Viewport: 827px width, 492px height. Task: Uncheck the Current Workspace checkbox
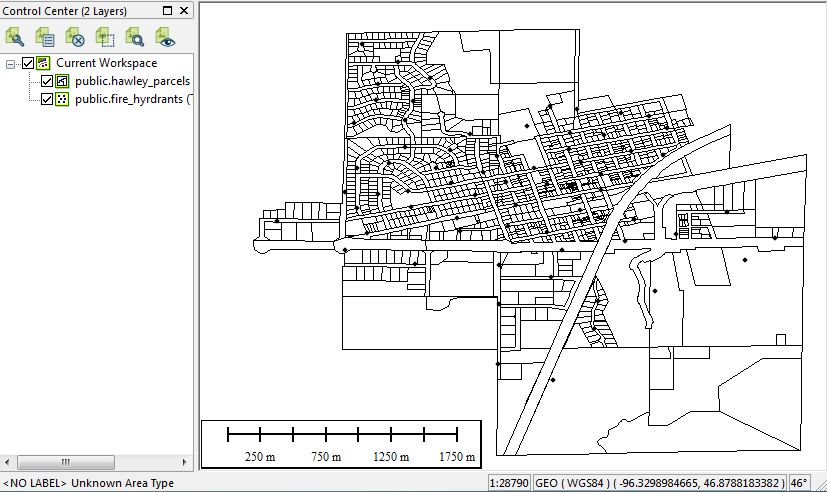[28, 64]
